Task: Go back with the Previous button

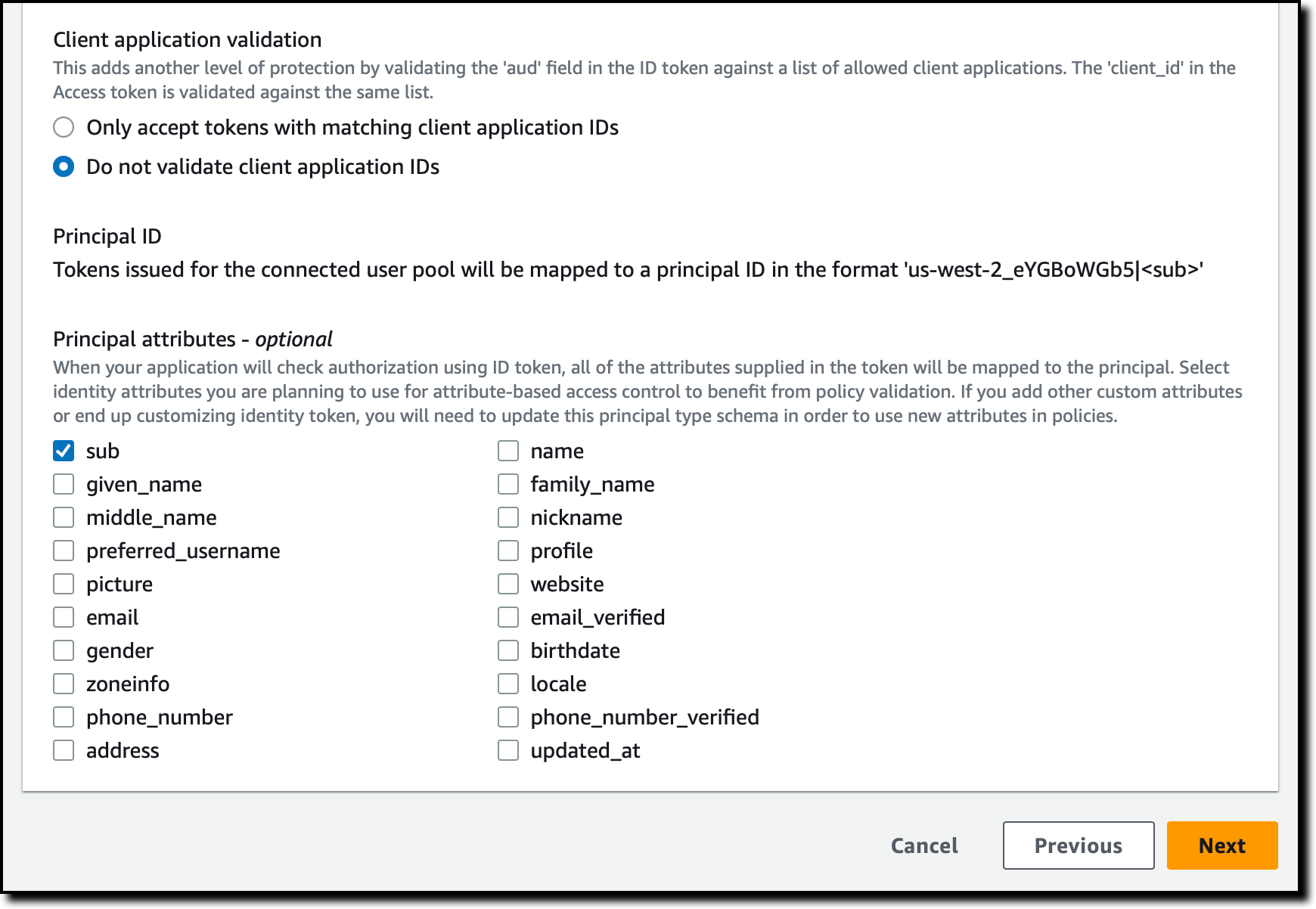Action: 1079,845
